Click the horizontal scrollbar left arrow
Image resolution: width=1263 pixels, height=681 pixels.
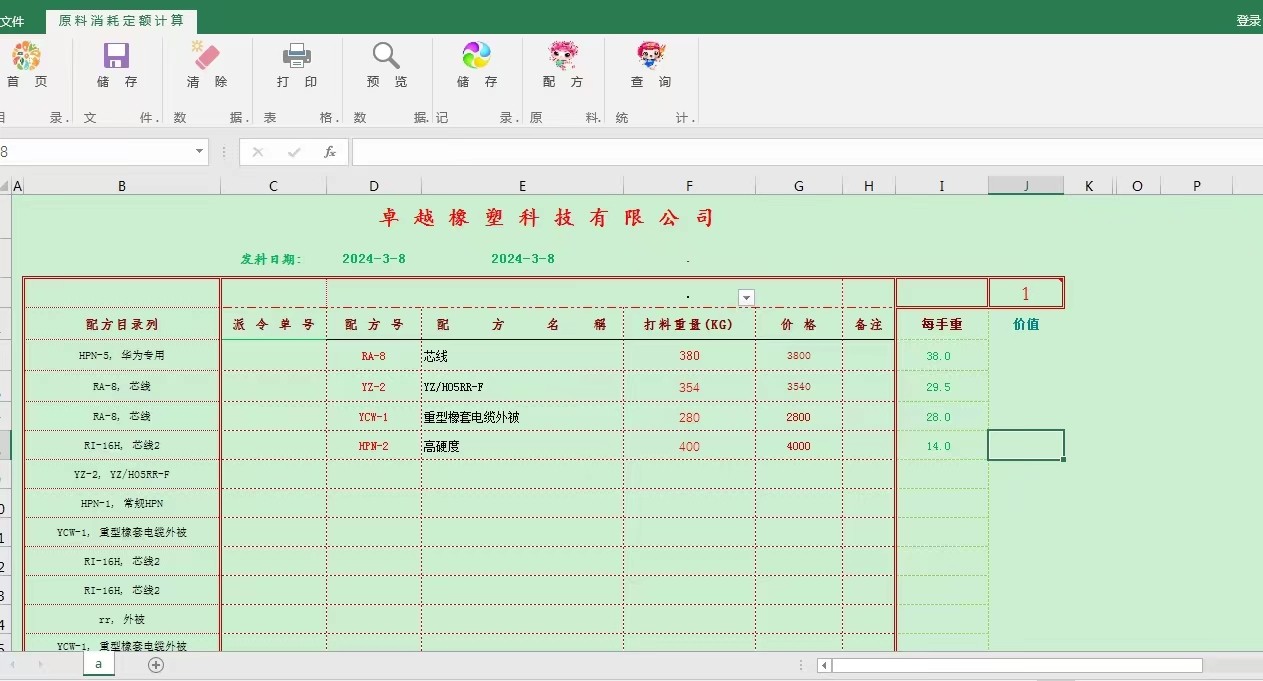824,665
